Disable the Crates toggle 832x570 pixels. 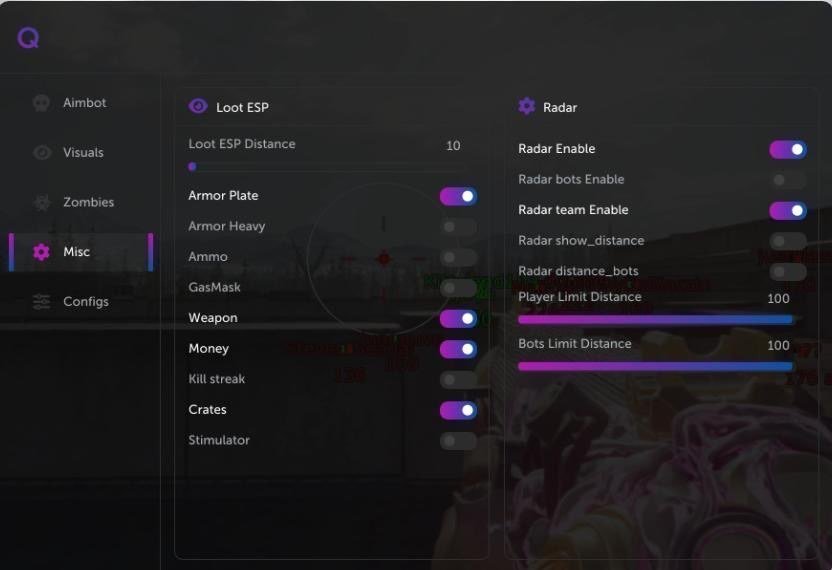tap(458, 410)
